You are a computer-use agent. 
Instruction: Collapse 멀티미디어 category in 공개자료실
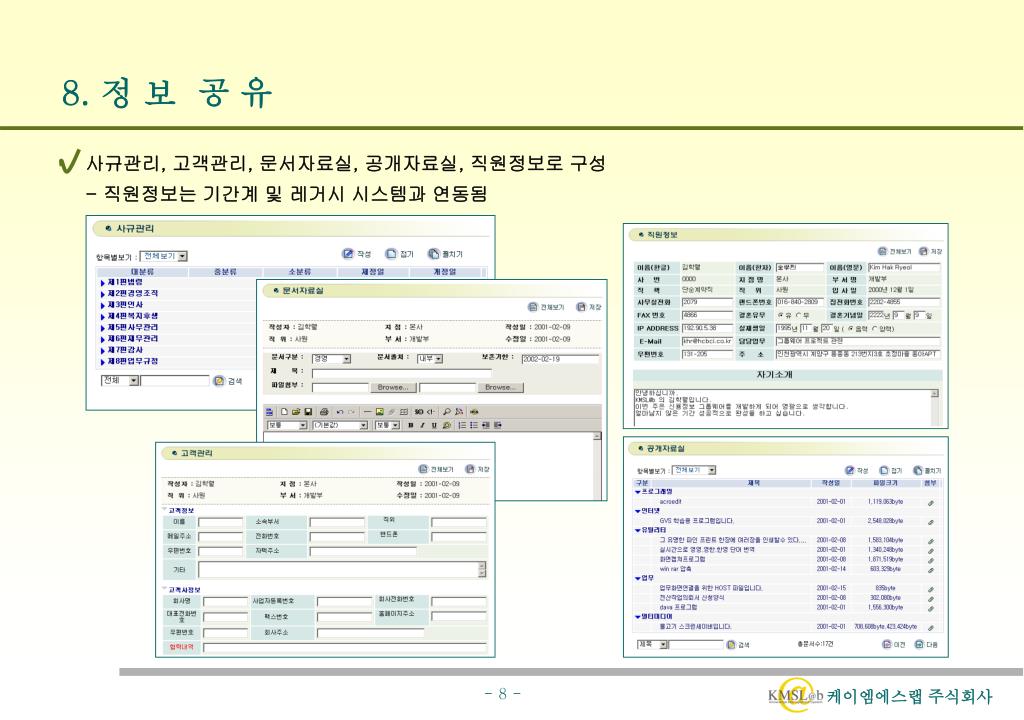(637, 616)
